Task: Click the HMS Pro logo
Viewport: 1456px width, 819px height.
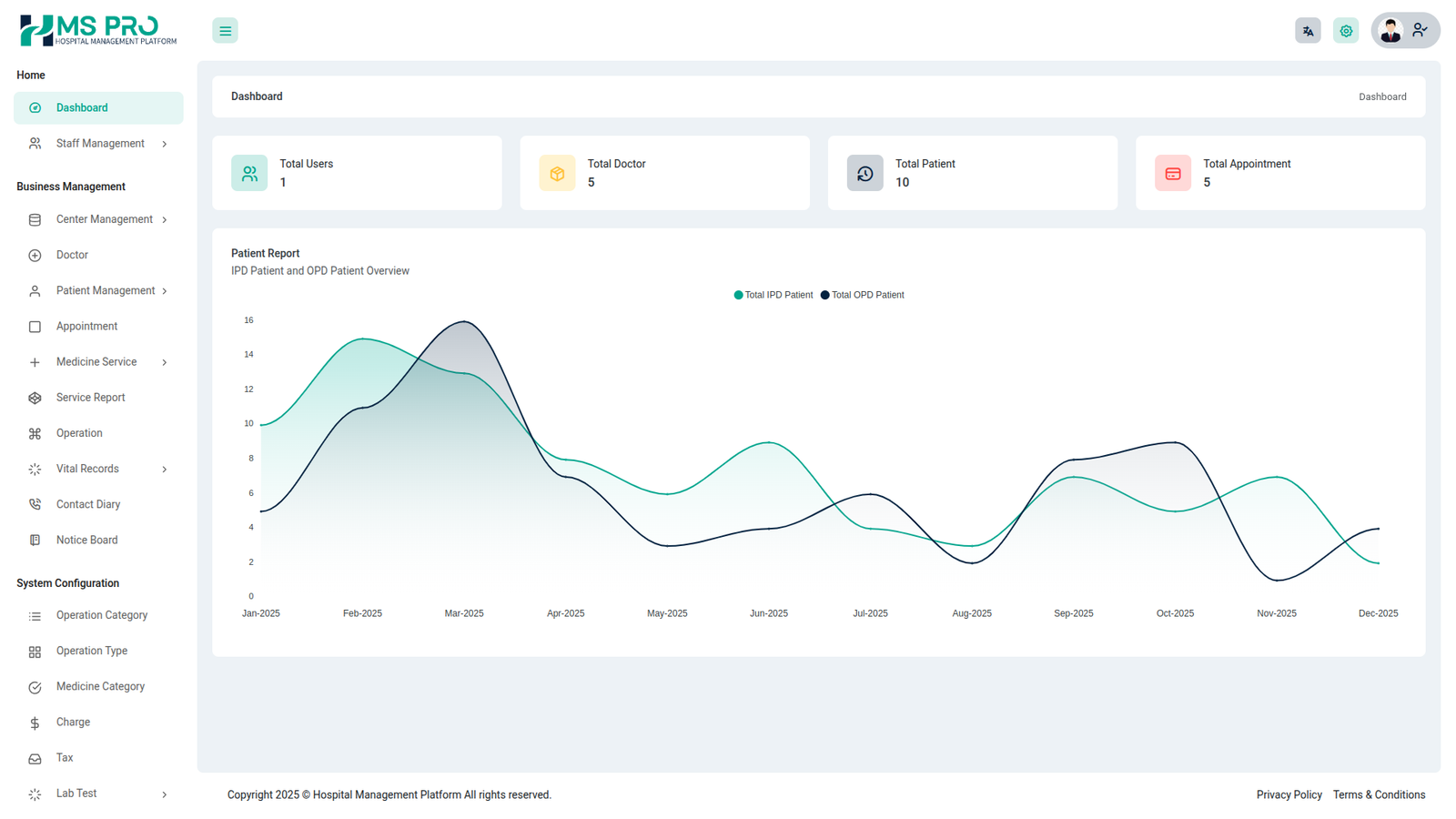Action: [x=98, y=30]
